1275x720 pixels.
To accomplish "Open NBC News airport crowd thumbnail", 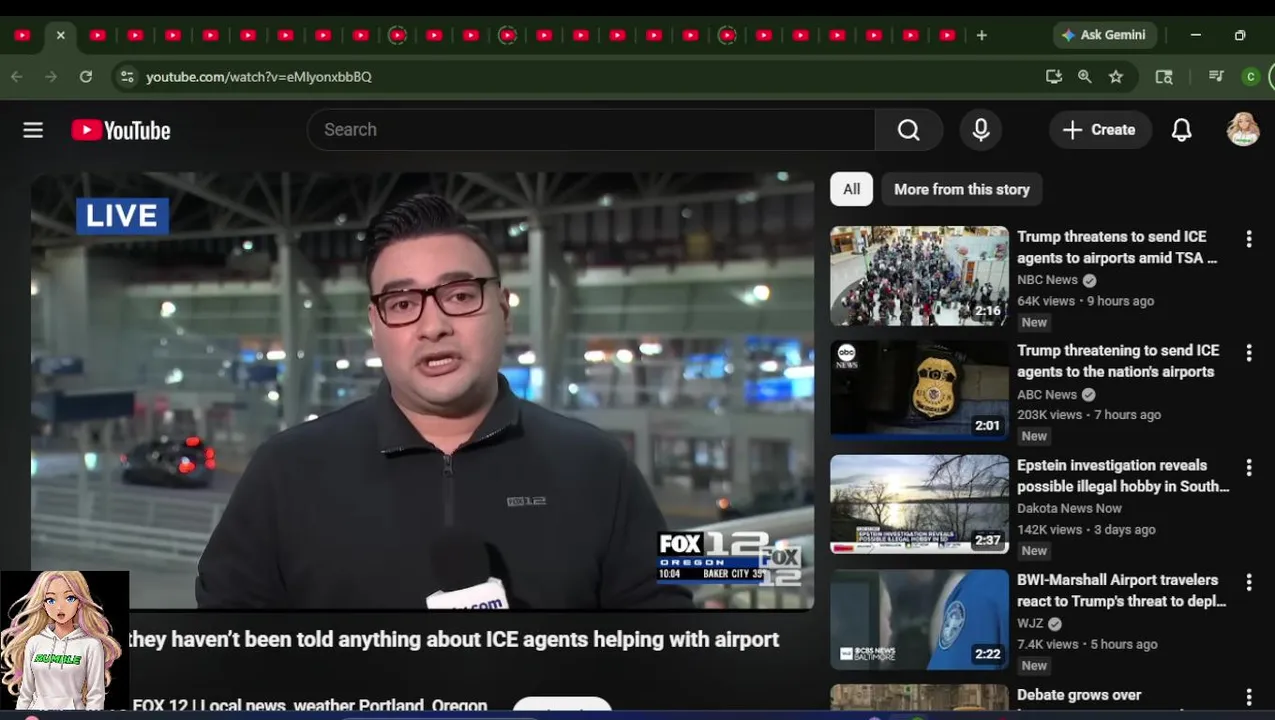I will pyautogui.click(x=919, y=276).
